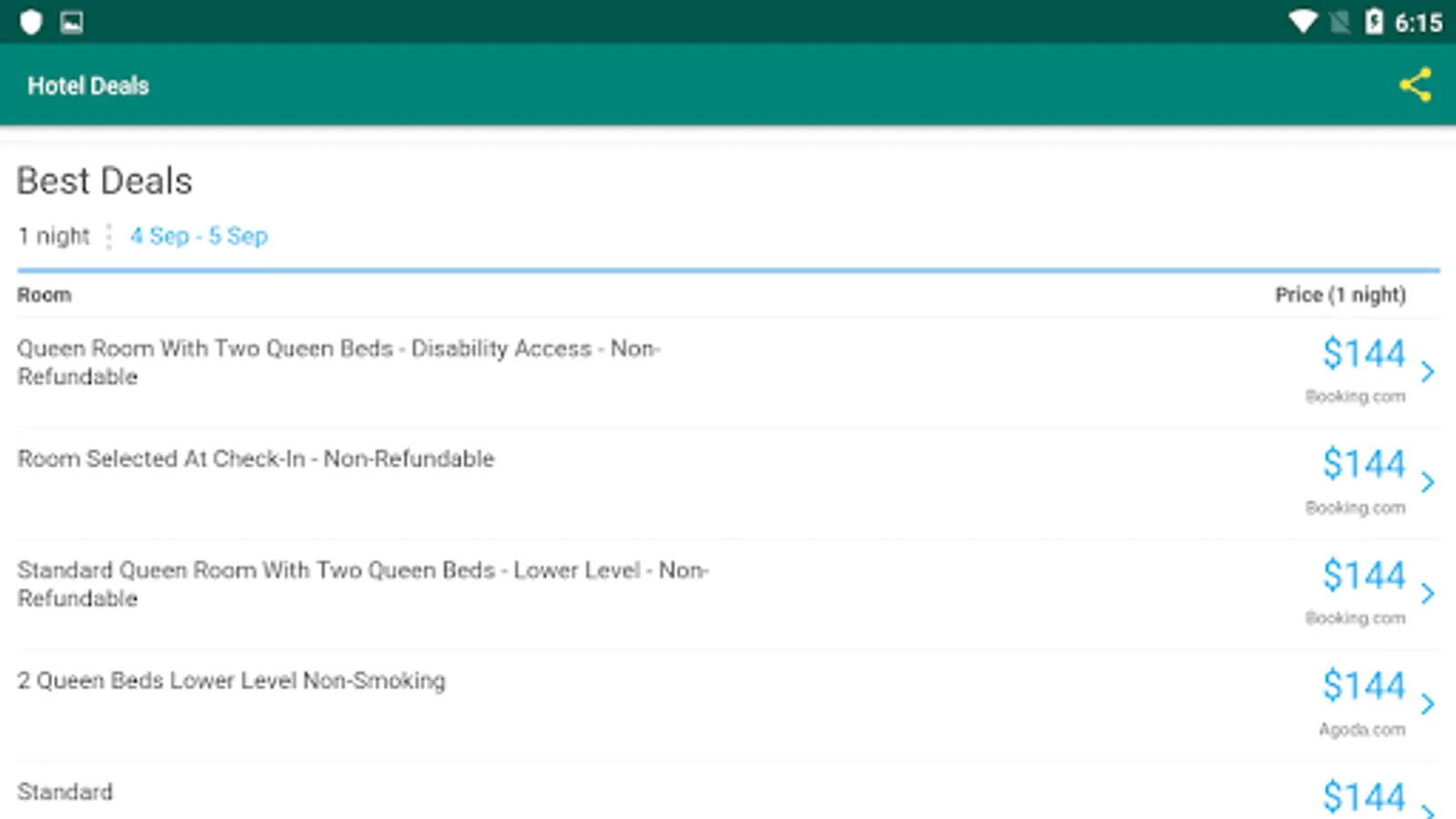Select $144 price for Disability Access room
1456x819 pixels.
tap(1364, 353)
